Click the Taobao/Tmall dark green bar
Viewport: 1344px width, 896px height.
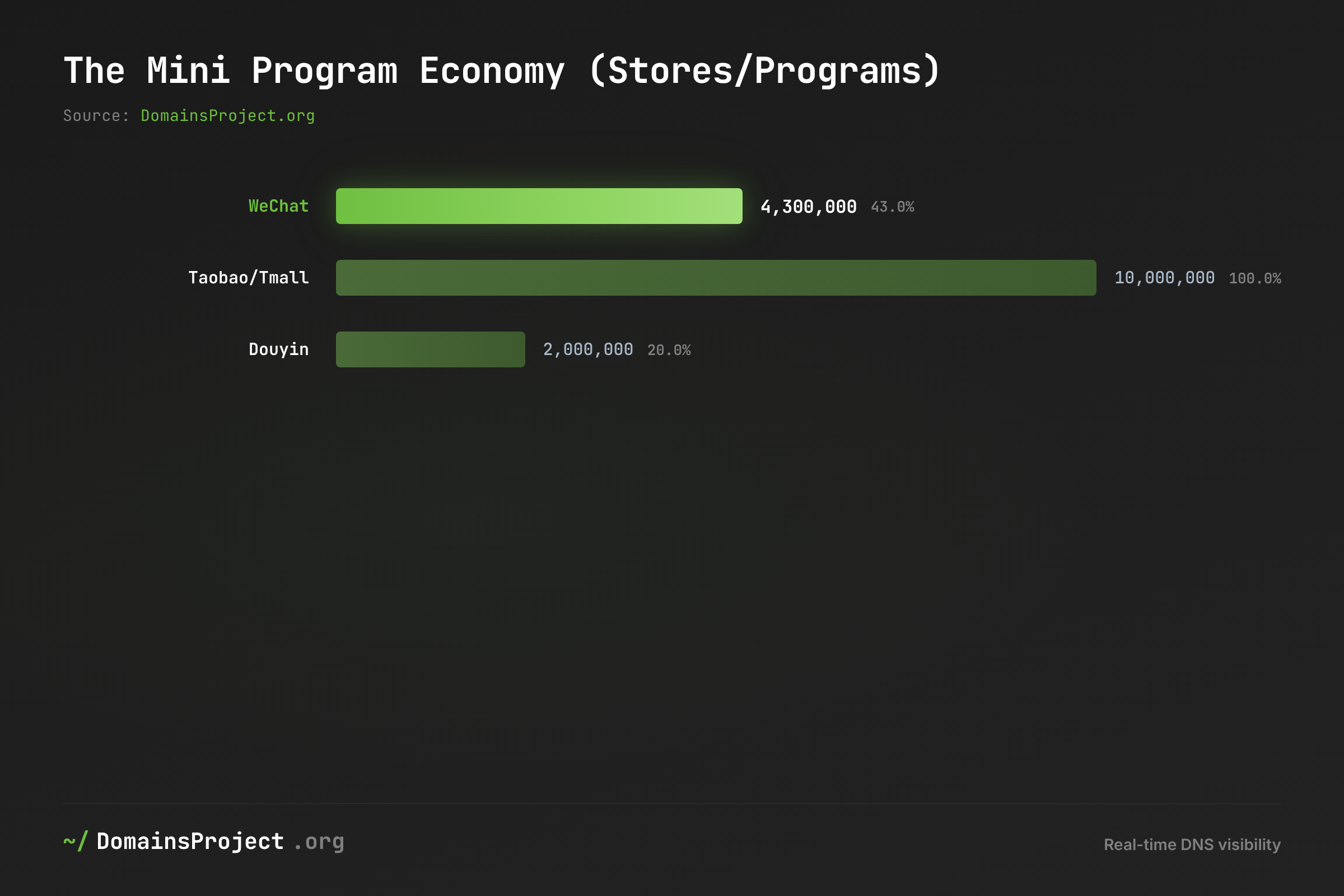(716, 278)
